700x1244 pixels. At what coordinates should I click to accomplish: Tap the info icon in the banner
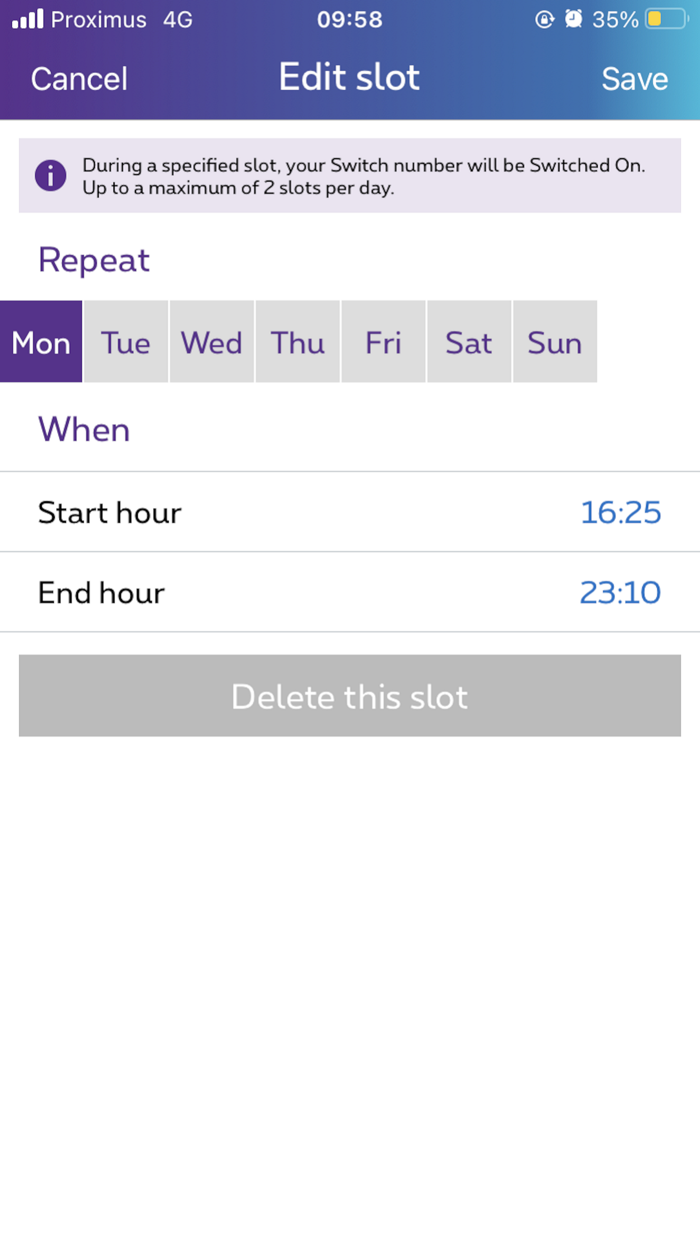50,176
